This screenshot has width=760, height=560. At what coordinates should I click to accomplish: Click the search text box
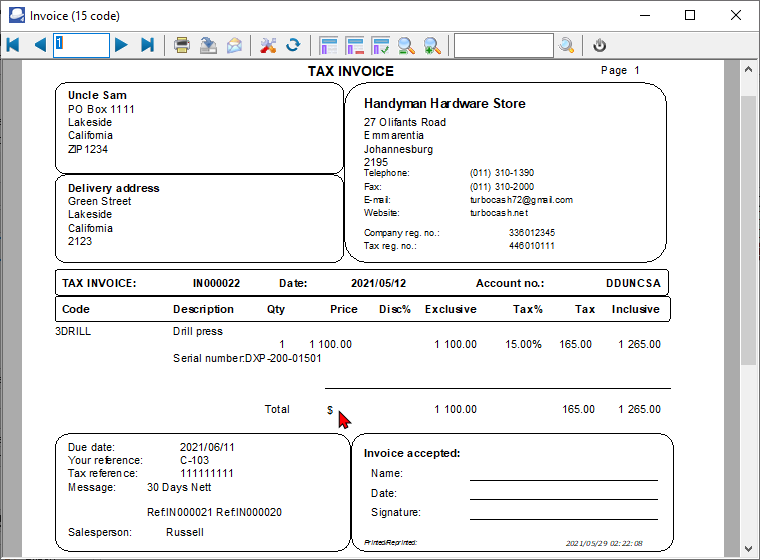coord(503,45)
